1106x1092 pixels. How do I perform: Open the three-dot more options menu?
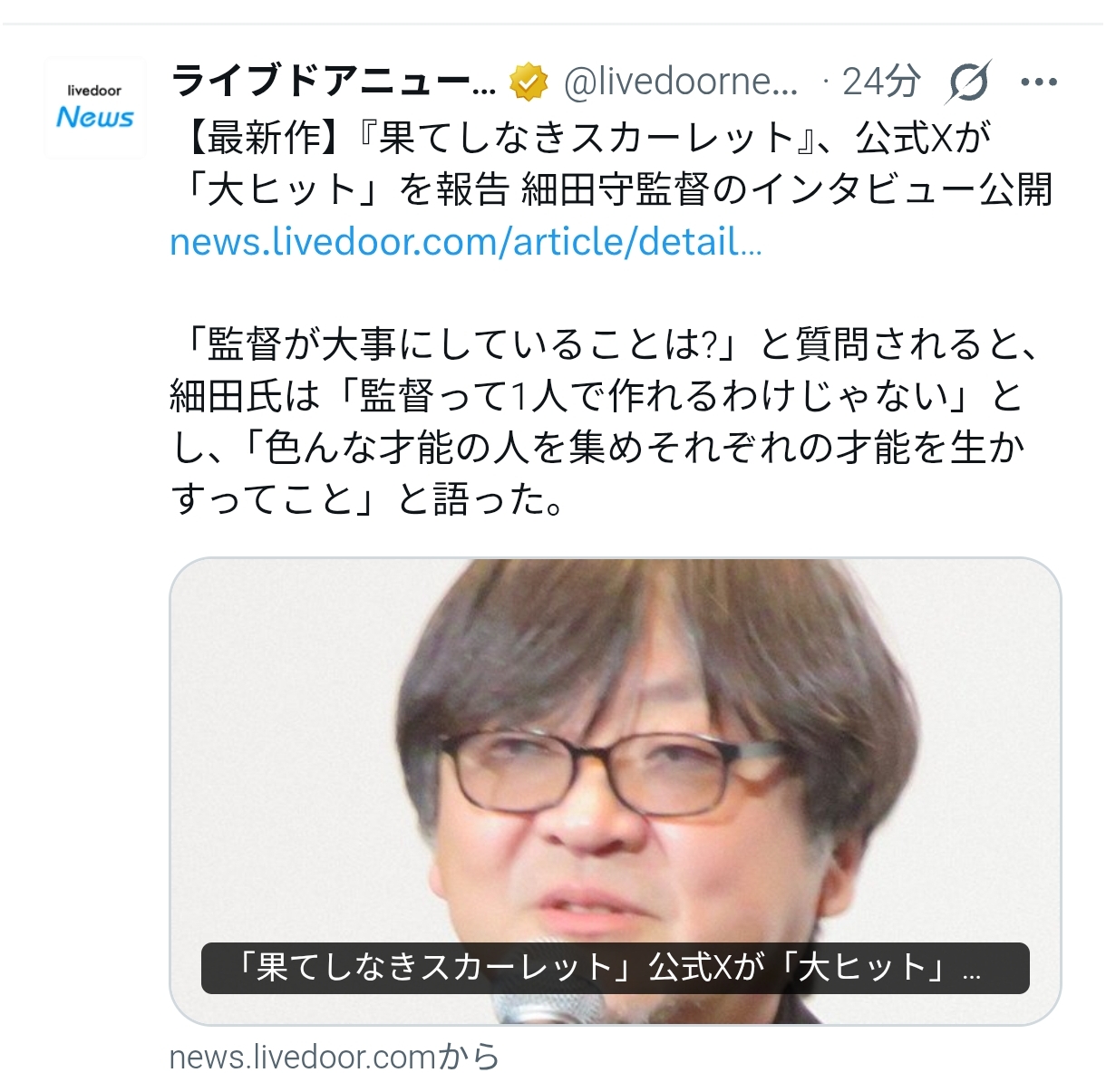[1039, 82]
